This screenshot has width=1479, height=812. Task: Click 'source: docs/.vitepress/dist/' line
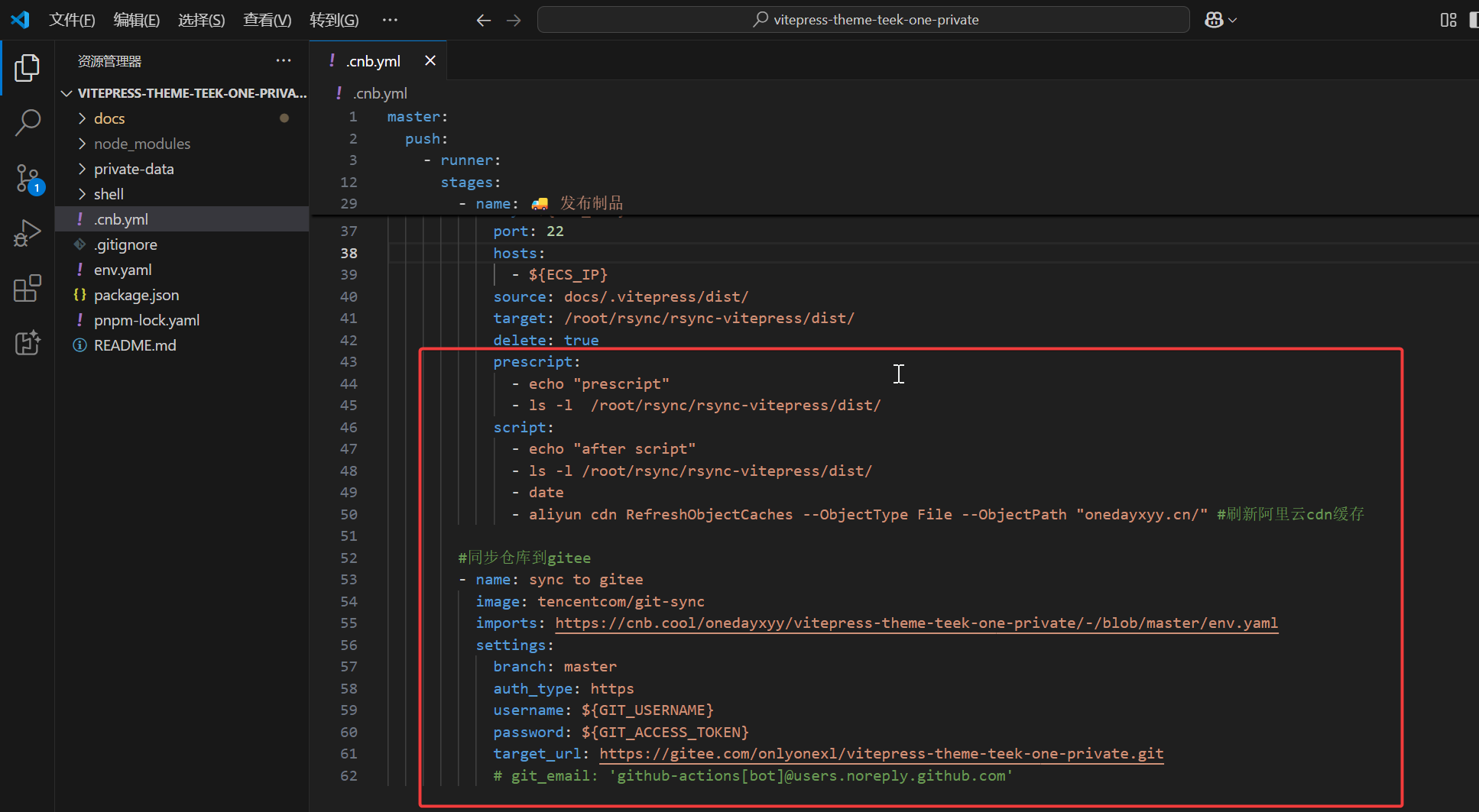(x=621, y=296)
